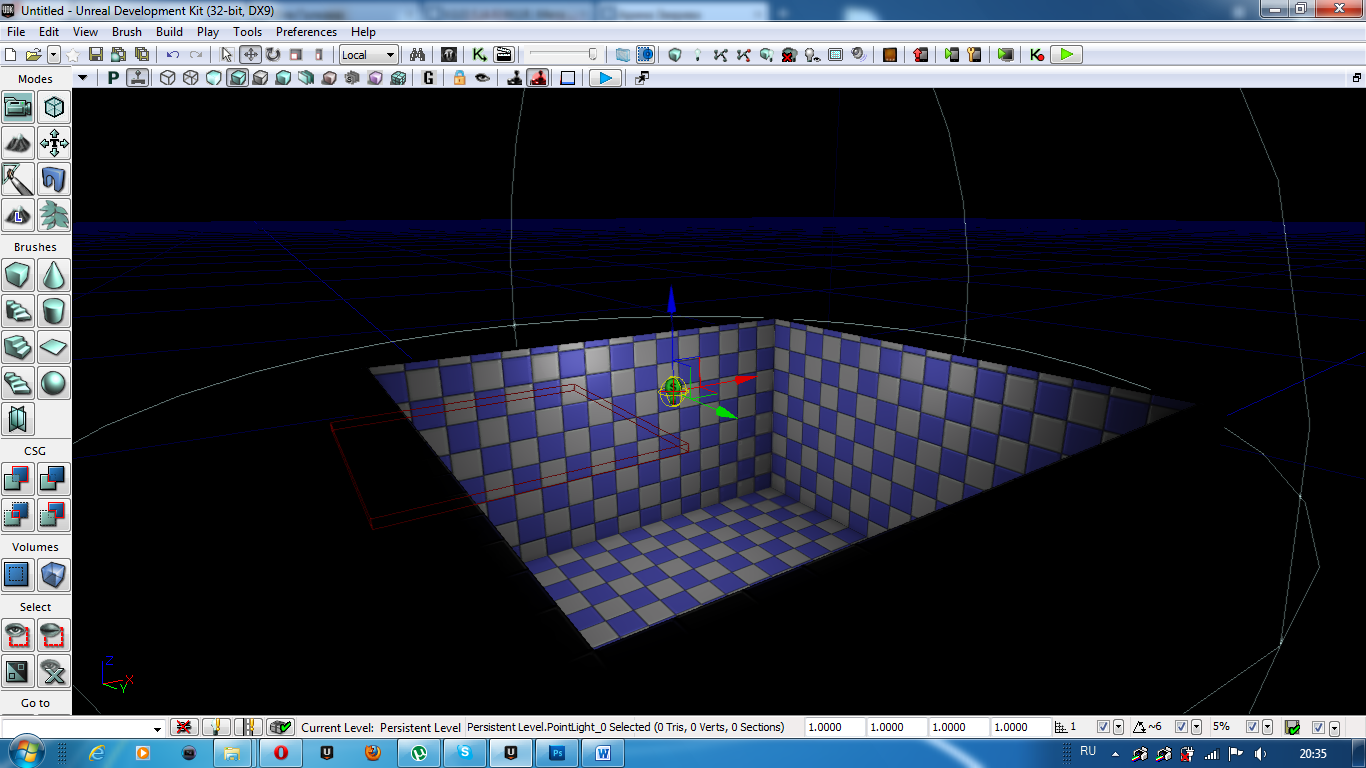The image size is (1366, 768).
Task: Adjust the far clipping plane slider
Action: pyautogui.click(x=564, y=55)
